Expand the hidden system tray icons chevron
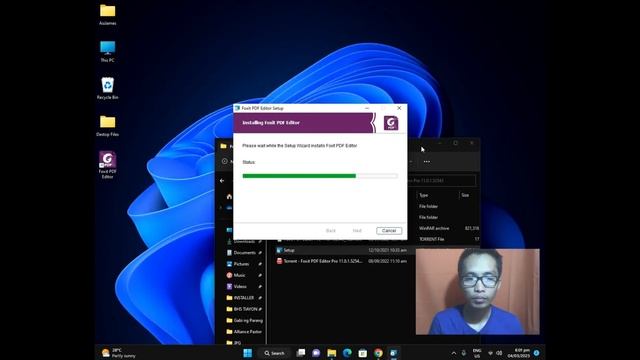 pos(453,353)
